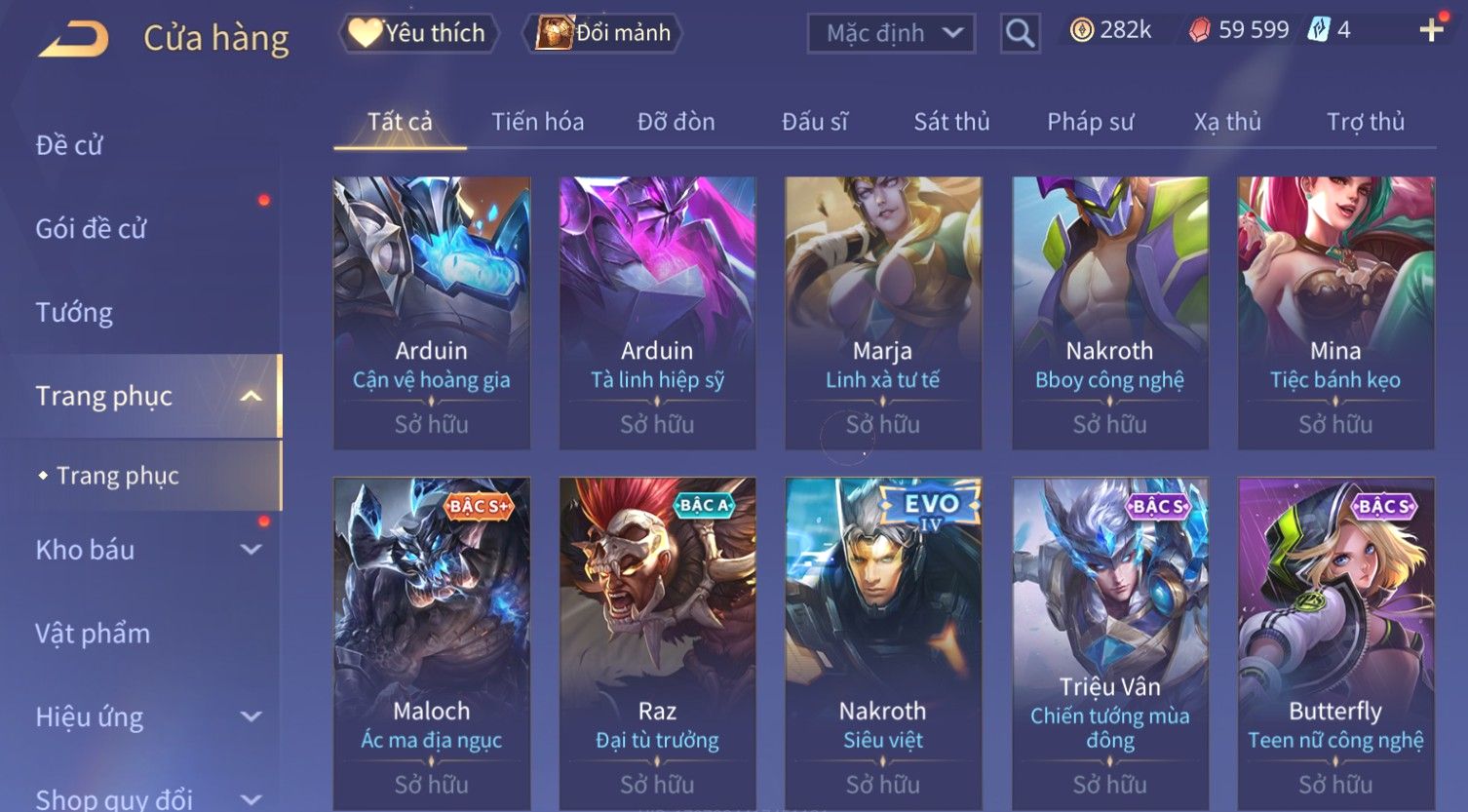Viewport: 1468px width, 812px height.
Task: Open Đổi mảnh chest icon
Action: 554,33
